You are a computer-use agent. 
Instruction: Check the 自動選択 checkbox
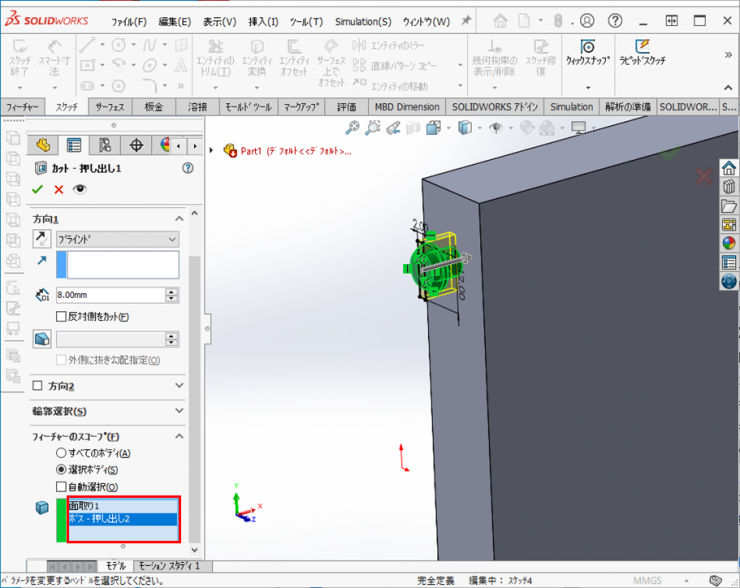(x=61, y=486)
